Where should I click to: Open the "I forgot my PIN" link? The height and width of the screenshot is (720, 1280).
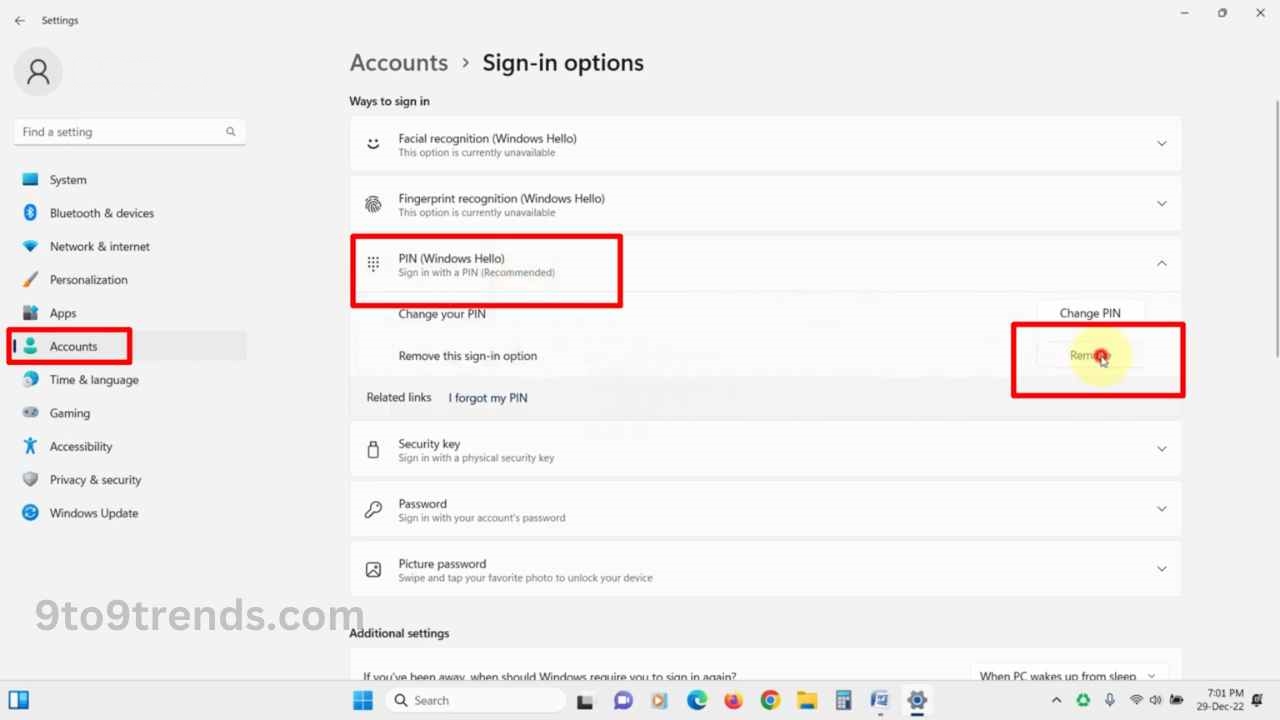(487, 397)
